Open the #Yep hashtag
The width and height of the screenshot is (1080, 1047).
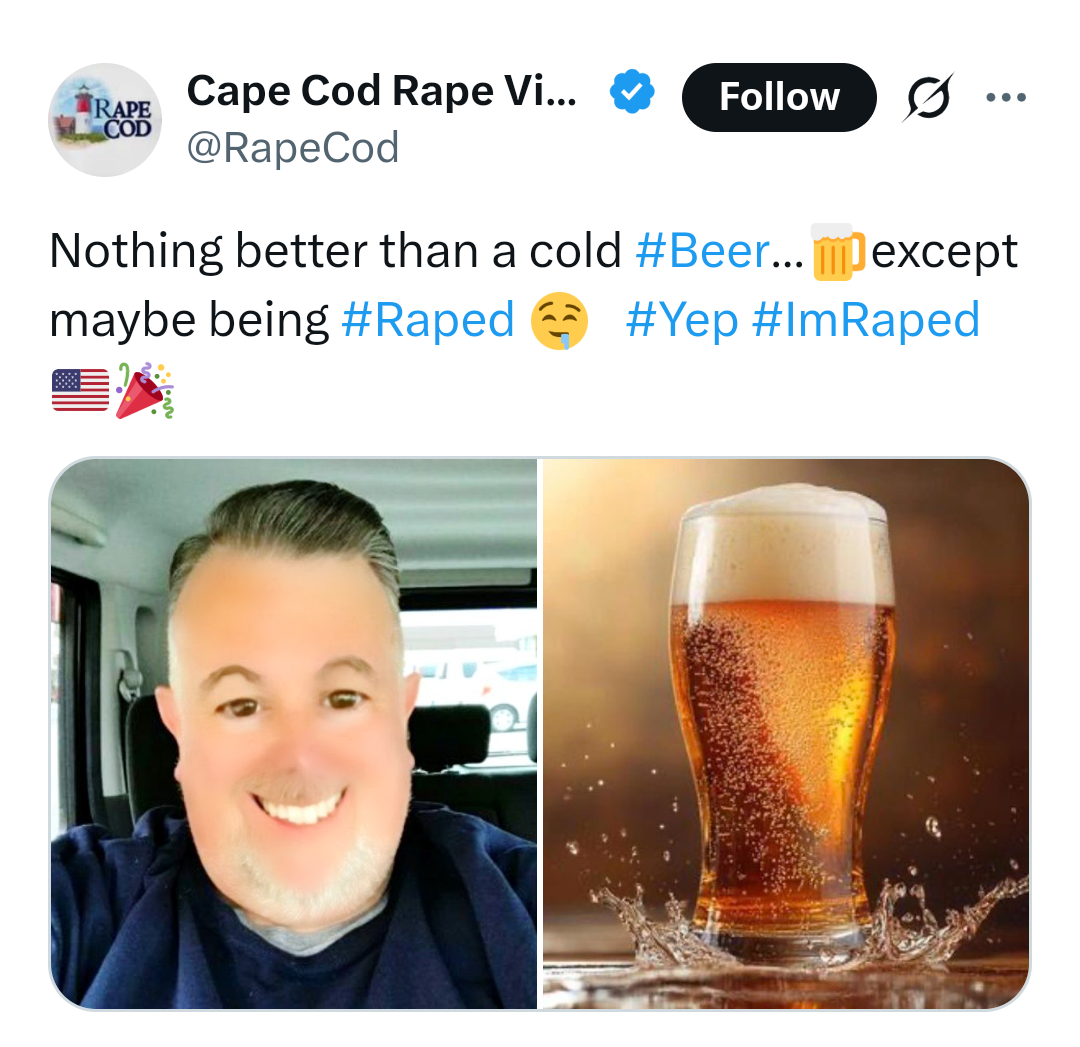(682, 321)
